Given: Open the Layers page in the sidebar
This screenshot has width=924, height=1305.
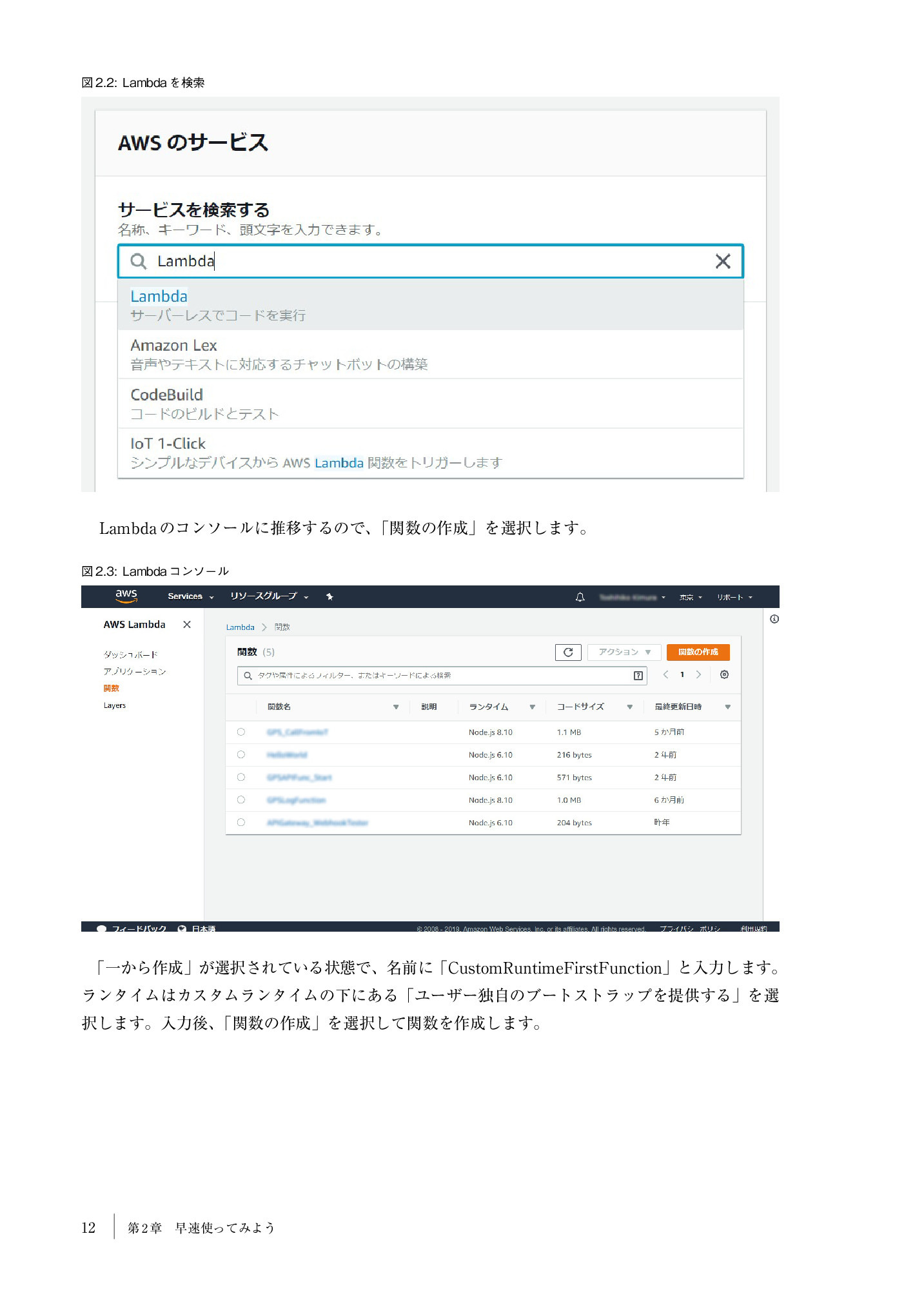Looking at the screenshot, I should tap(115, 705).
